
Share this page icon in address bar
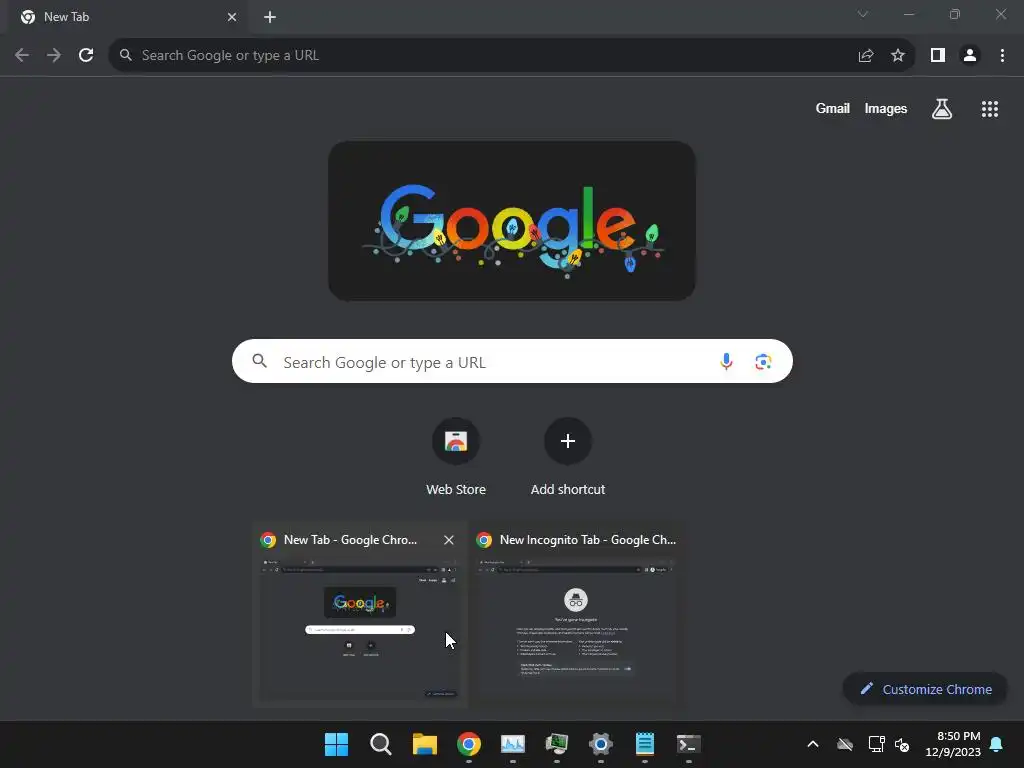(x=866, y=56)
